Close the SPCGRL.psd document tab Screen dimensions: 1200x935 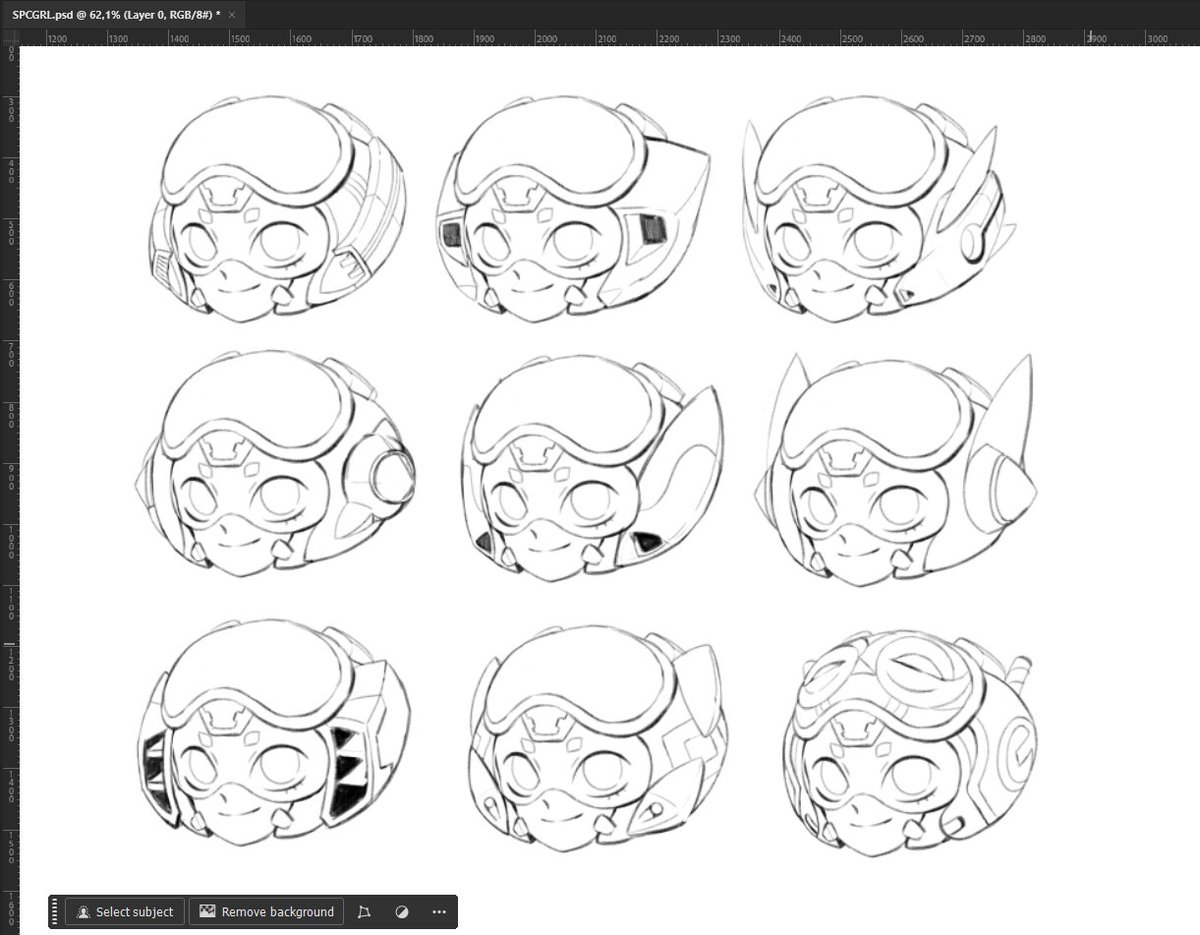(x=232, y=16)
